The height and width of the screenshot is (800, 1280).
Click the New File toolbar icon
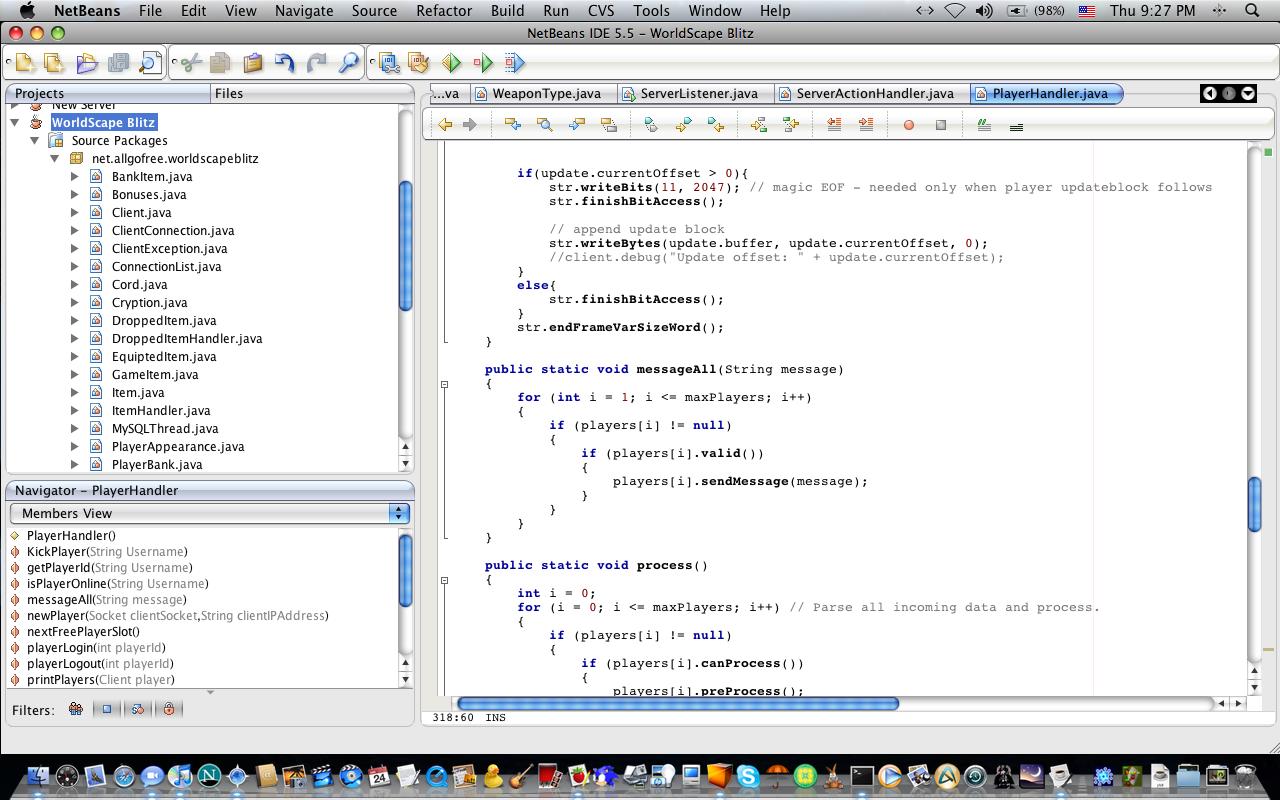pyautogui.click(x=24, y=63)
